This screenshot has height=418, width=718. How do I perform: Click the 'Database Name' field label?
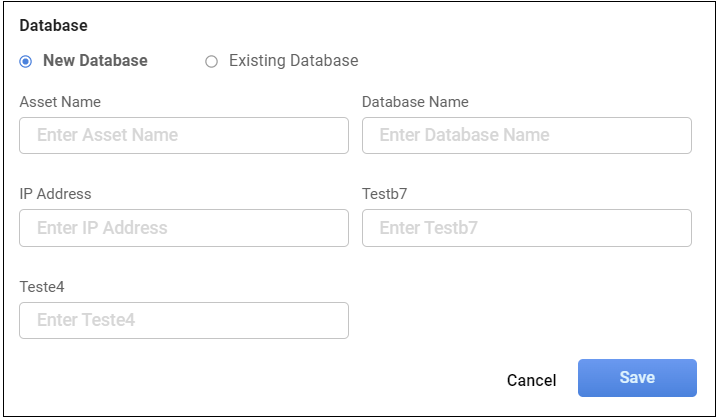point(415,102)
